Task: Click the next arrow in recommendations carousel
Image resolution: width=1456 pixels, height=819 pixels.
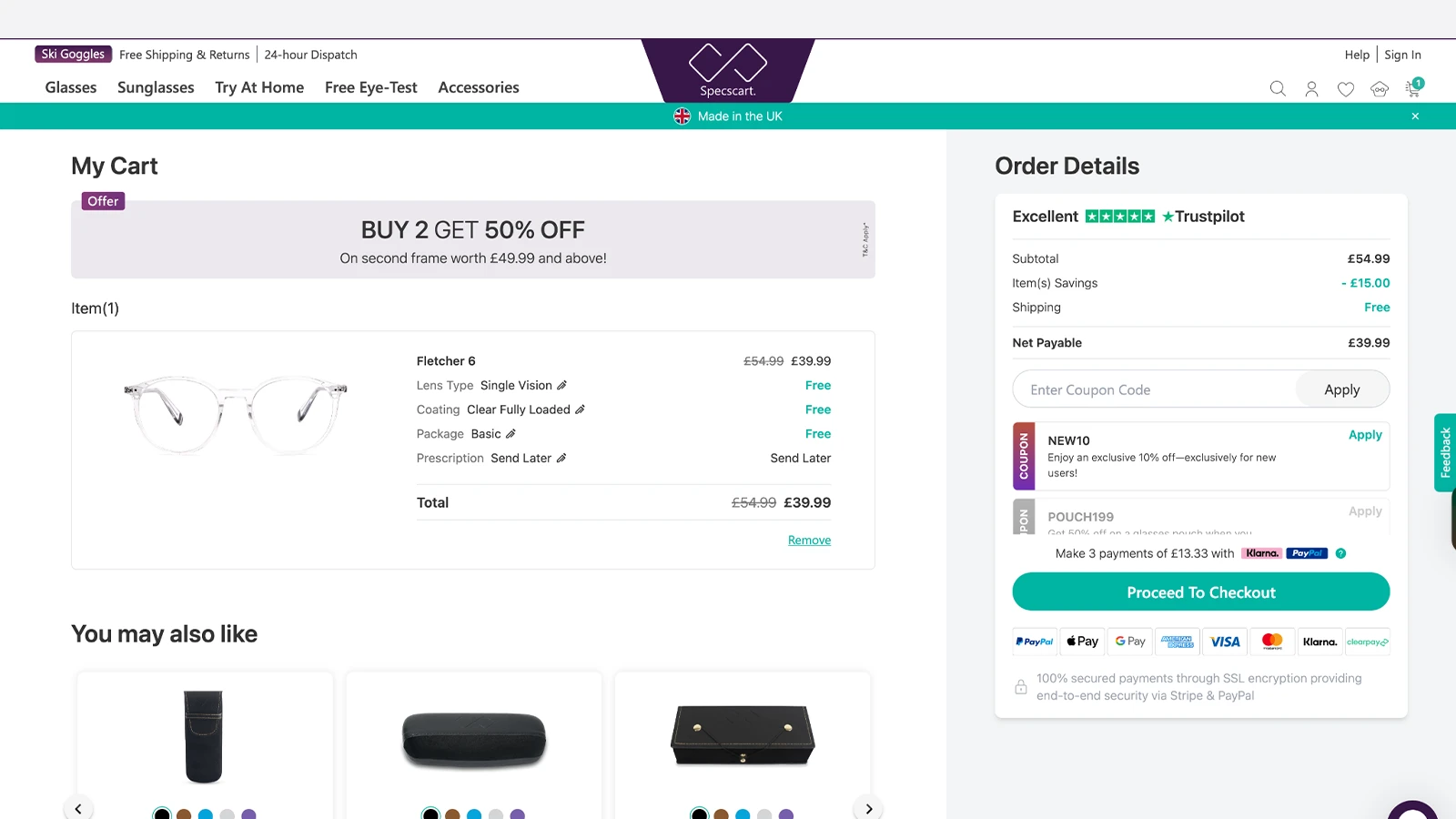Action: (x=868, y=808)
